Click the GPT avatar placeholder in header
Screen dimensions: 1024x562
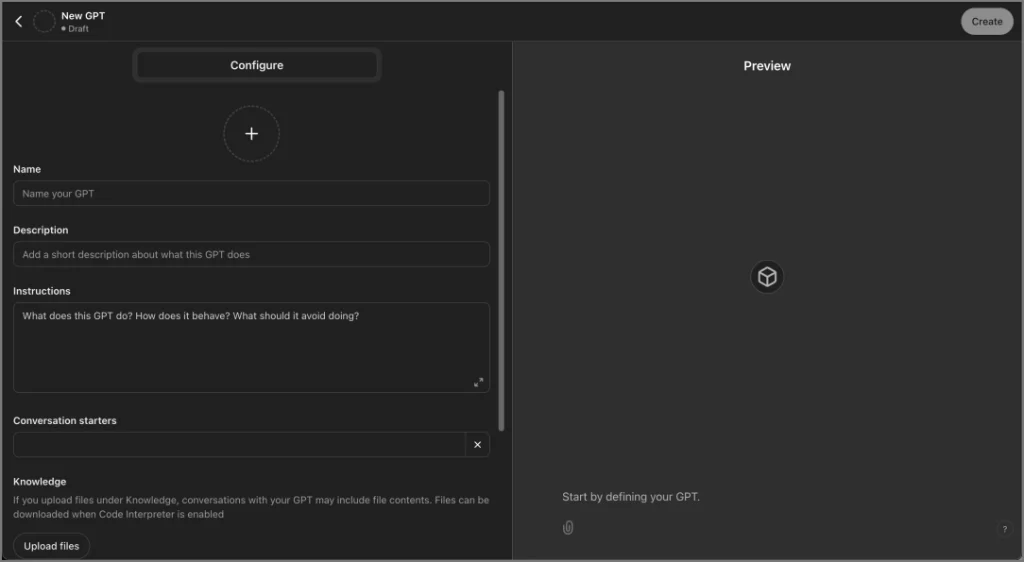(44, 21)
